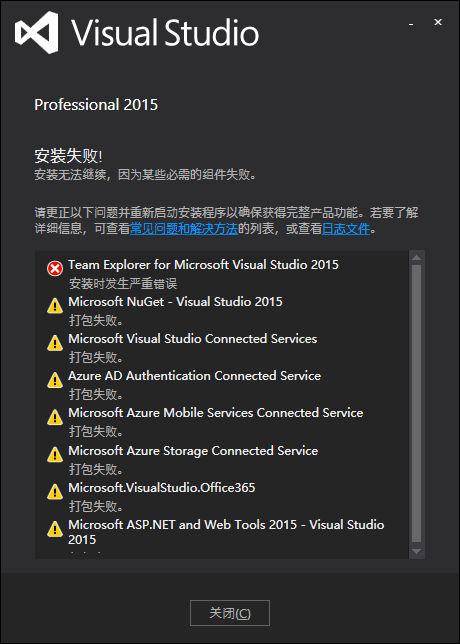
Task: Click the Visual Studio logo in the header
Action: click(x=36, y=32)
